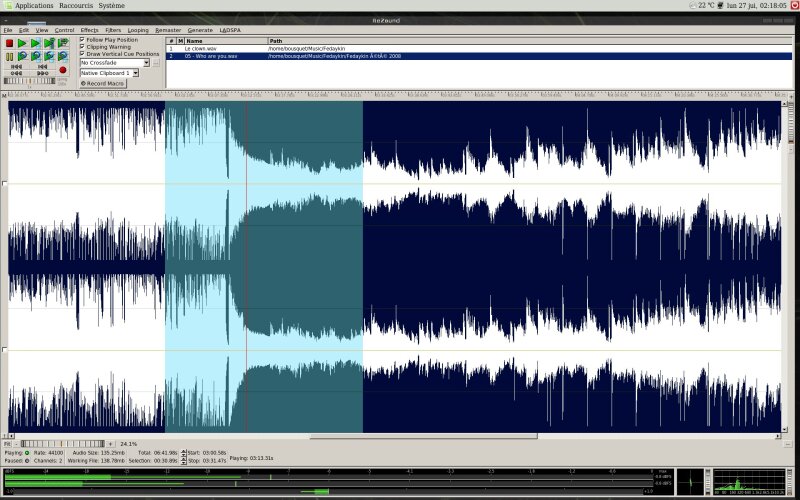Image resolution: width=800 pixels, height=500 pixels.
Task: Click the stereo phase meter
Action: (690, 482)
